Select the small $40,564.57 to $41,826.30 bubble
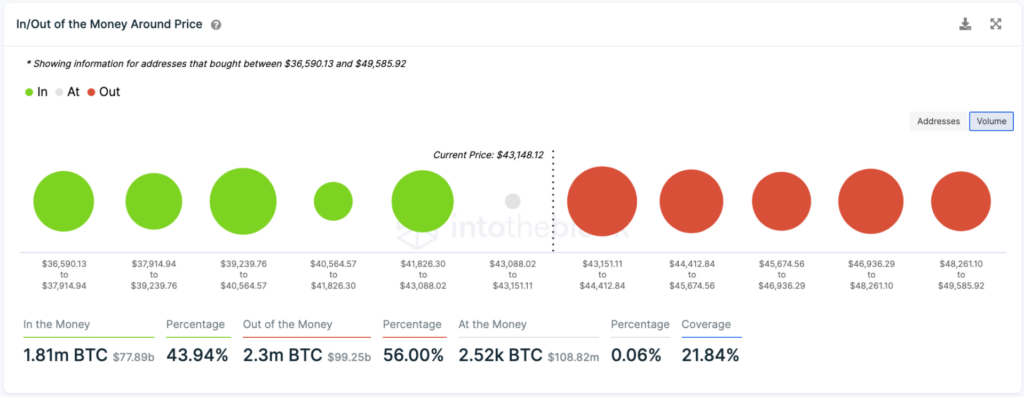Viewport: 1024px width, 397px height. pos(333,201)
